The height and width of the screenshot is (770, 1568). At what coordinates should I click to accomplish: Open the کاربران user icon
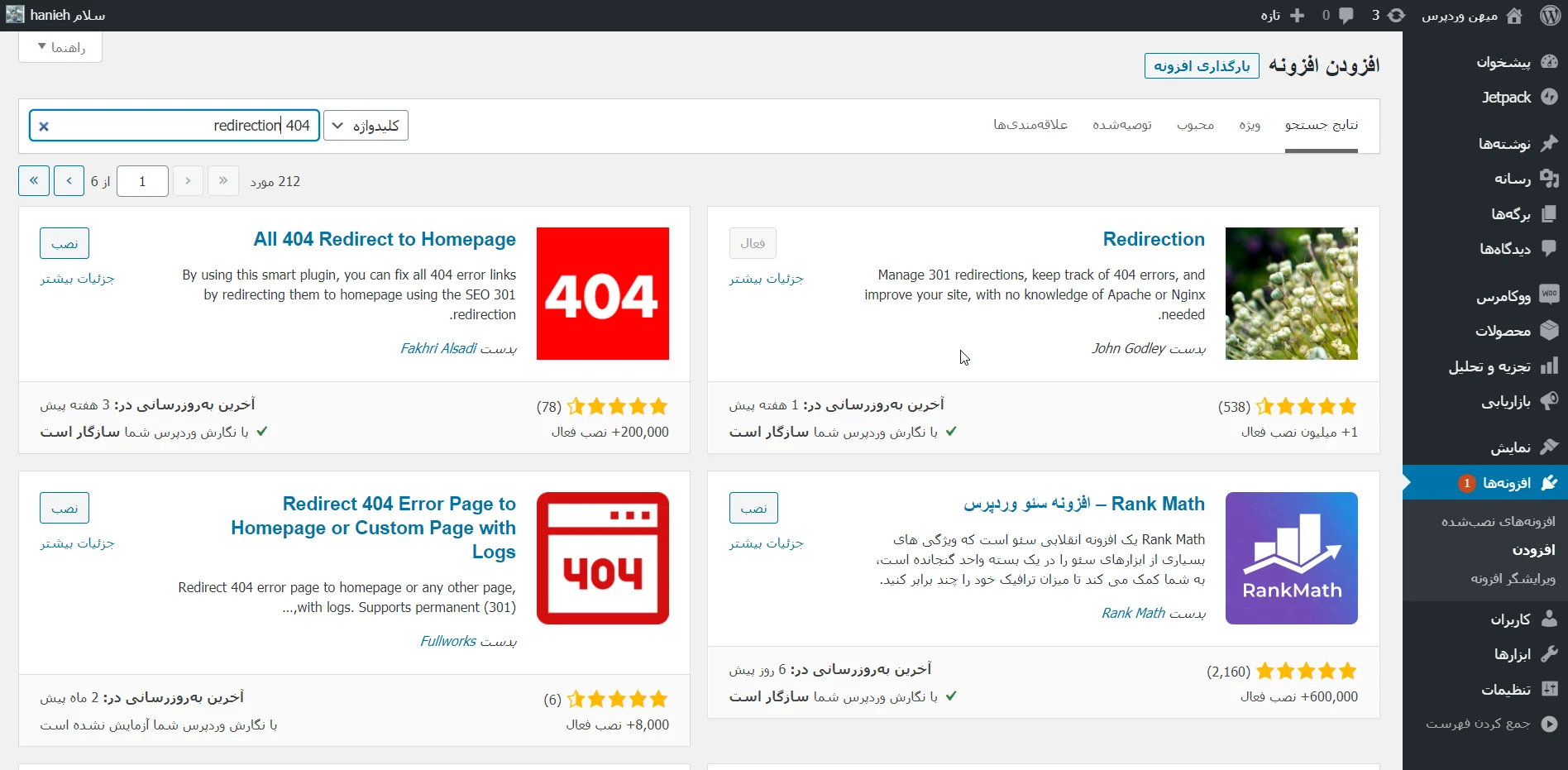point(1549,619)
